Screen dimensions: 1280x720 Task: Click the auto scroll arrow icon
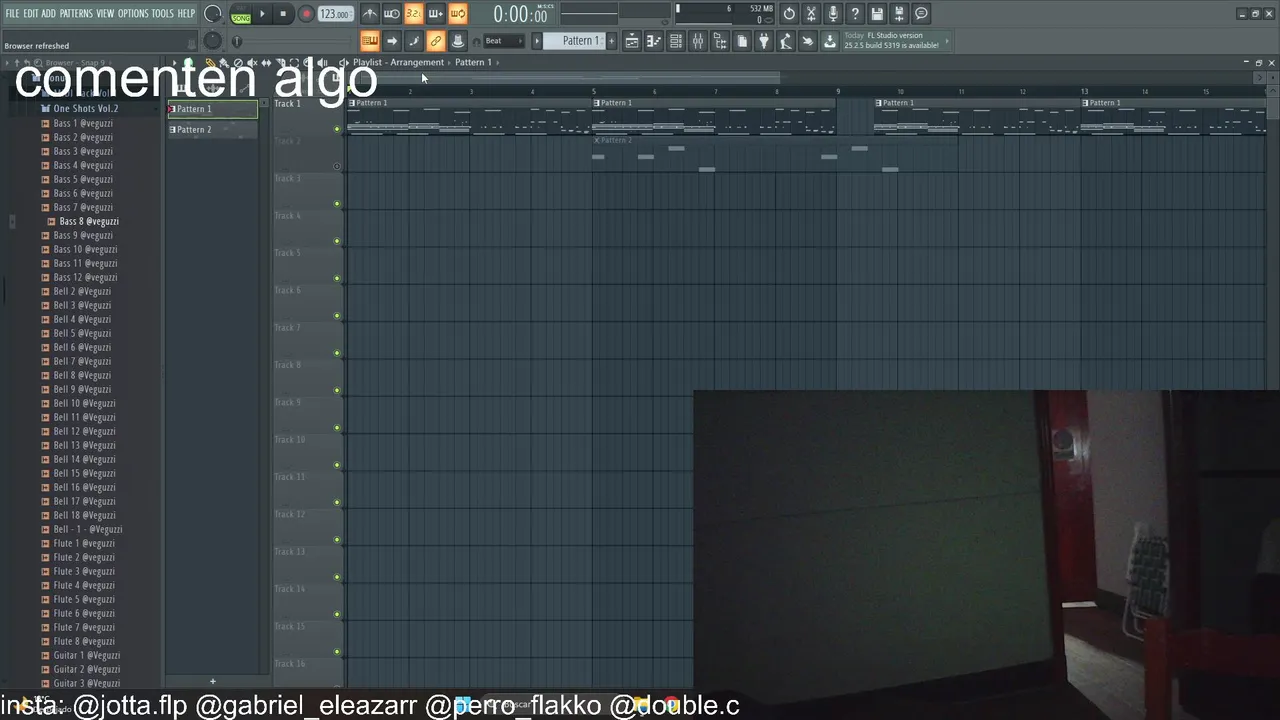[392, 41]
